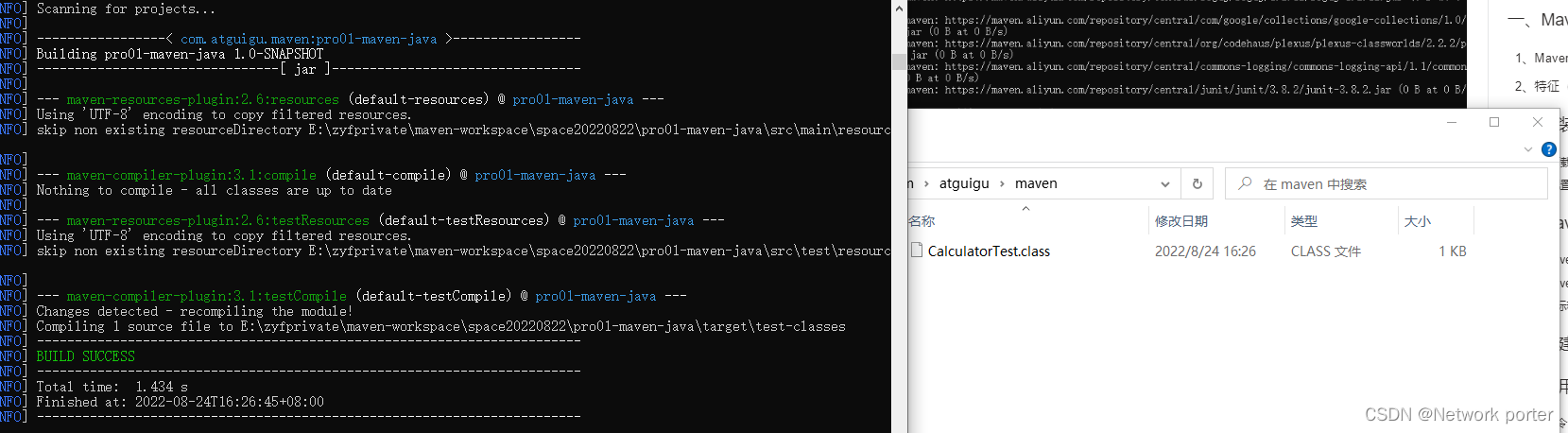The image size is (1568, 433).
Task: Expand the breadcrumb arrow before atguigu
Action: 927,183
